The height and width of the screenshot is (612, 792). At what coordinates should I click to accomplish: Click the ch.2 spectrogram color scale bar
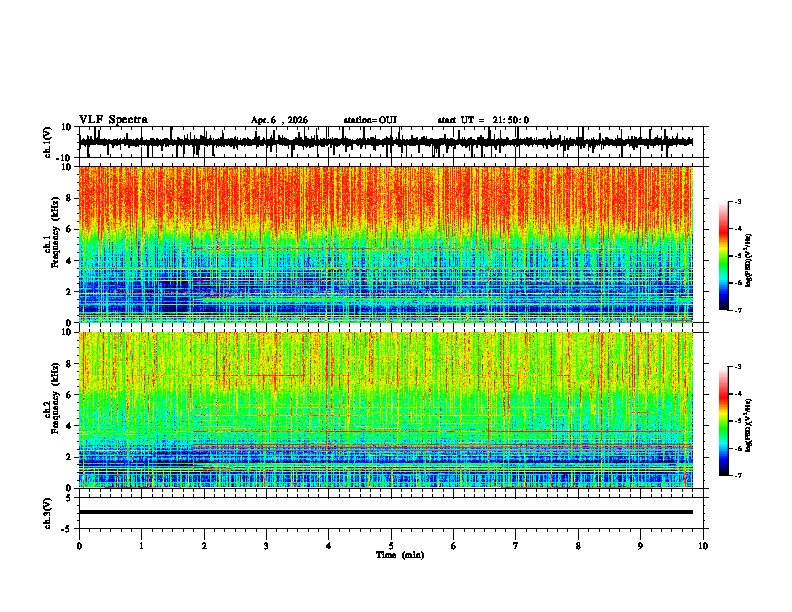click(x=723, y=421)
